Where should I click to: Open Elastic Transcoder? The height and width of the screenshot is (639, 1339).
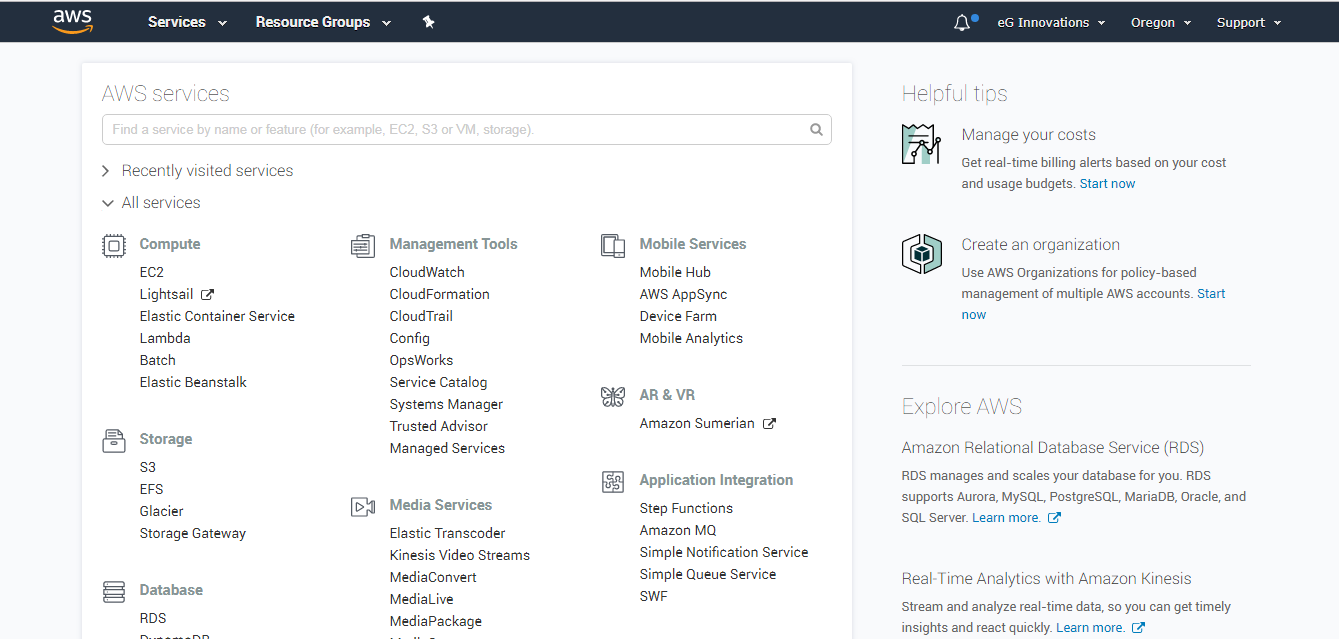pos(448,533)
